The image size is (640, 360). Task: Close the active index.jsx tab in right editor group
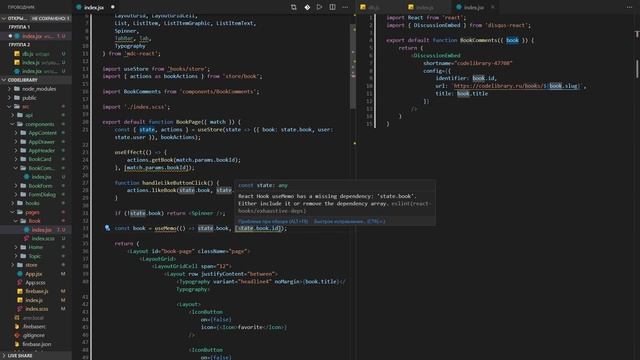[x=493, y=7]
